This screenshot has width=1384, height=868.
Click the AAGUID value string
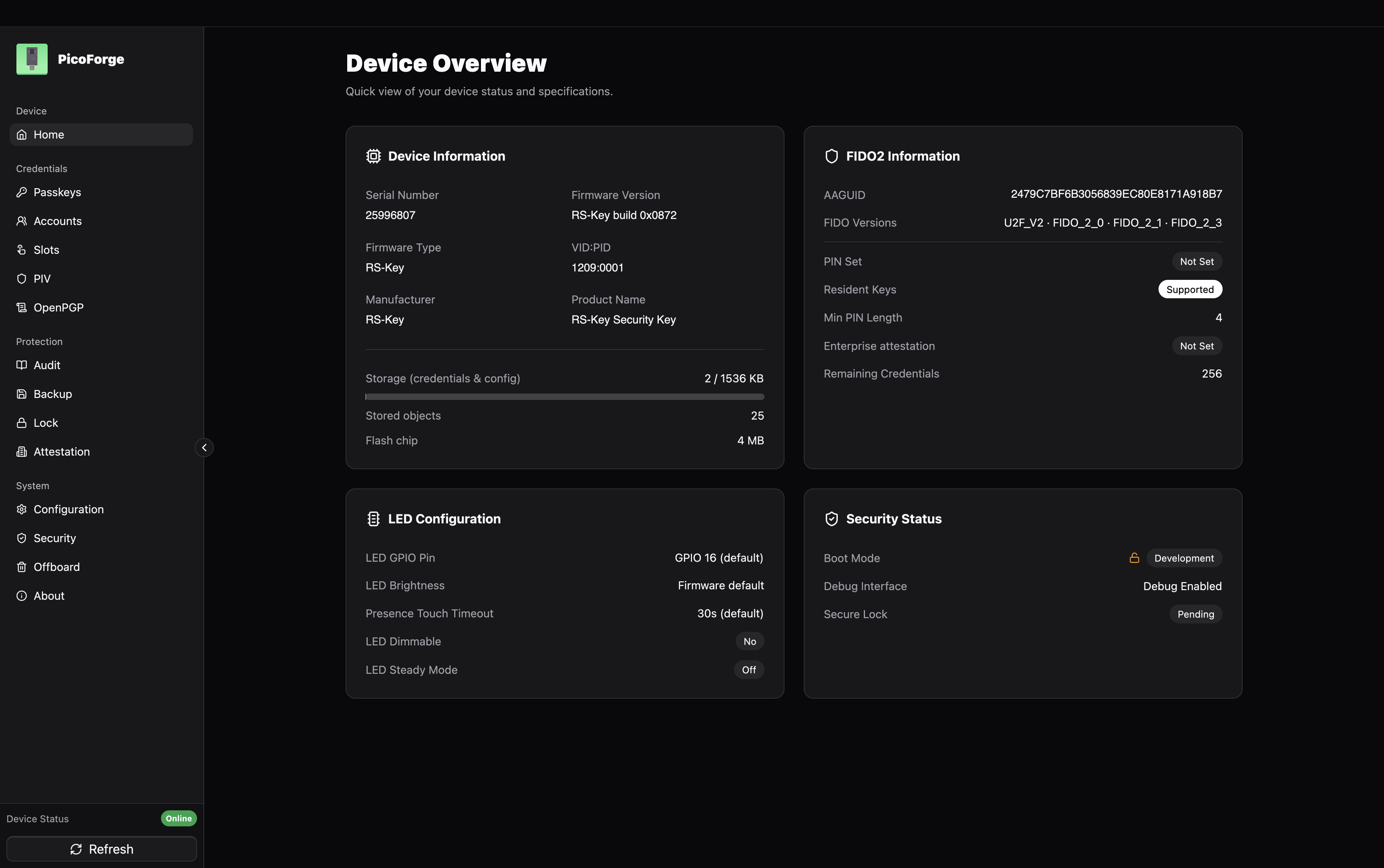(1116, 194)
